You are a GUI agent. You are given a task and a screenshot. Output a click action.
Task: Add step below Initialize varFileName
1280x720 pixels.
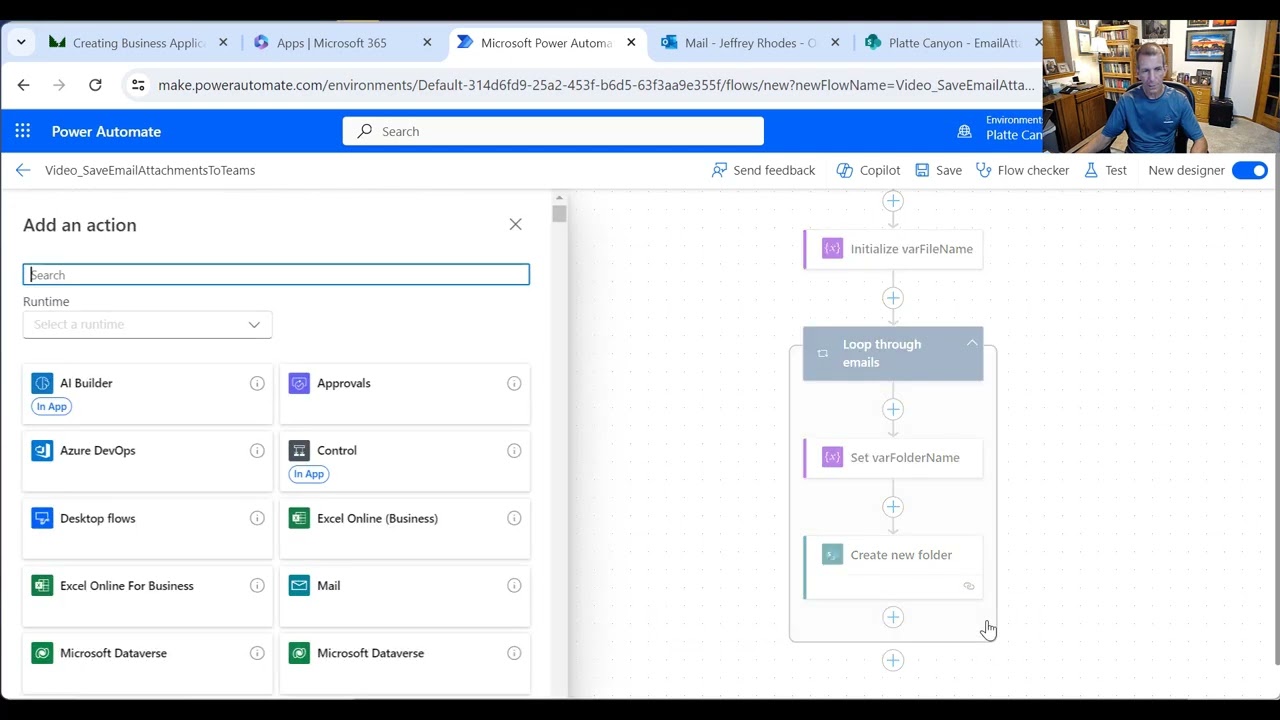893,298
